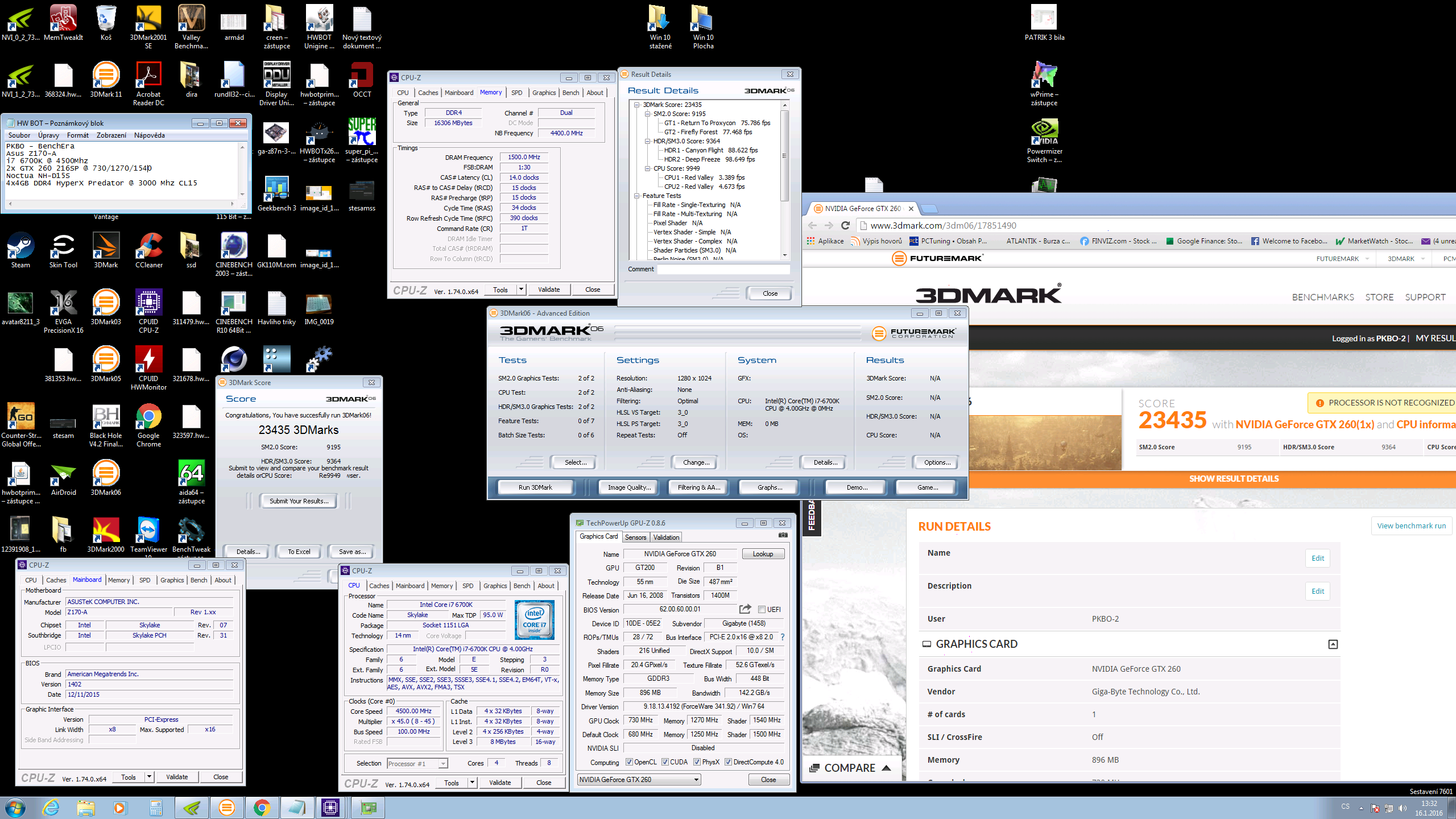Open AirDroid desktop icon

point(63,478)
